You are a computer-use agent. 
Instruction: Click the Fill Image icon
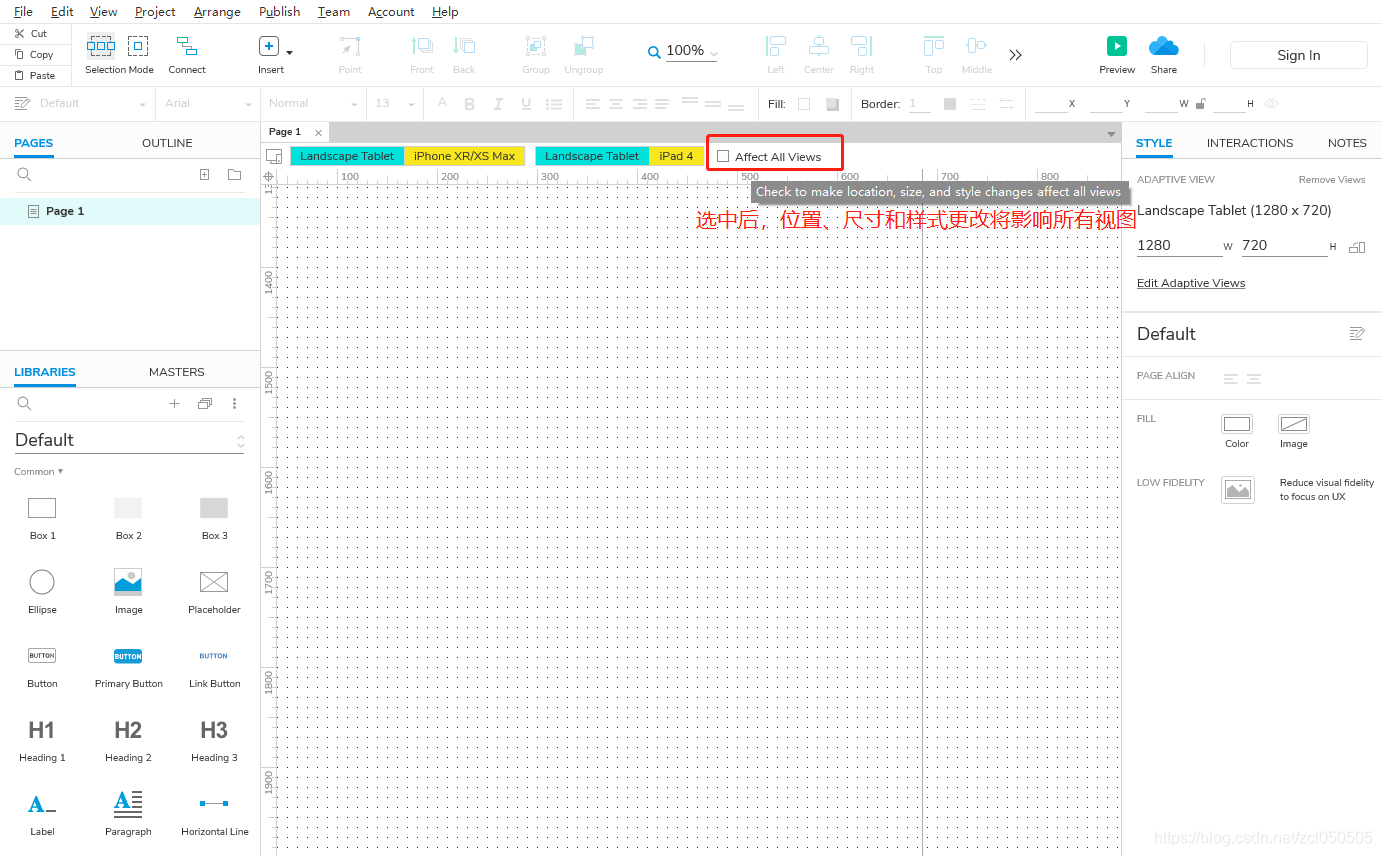pyautogui.click(x=1294, y=424)
